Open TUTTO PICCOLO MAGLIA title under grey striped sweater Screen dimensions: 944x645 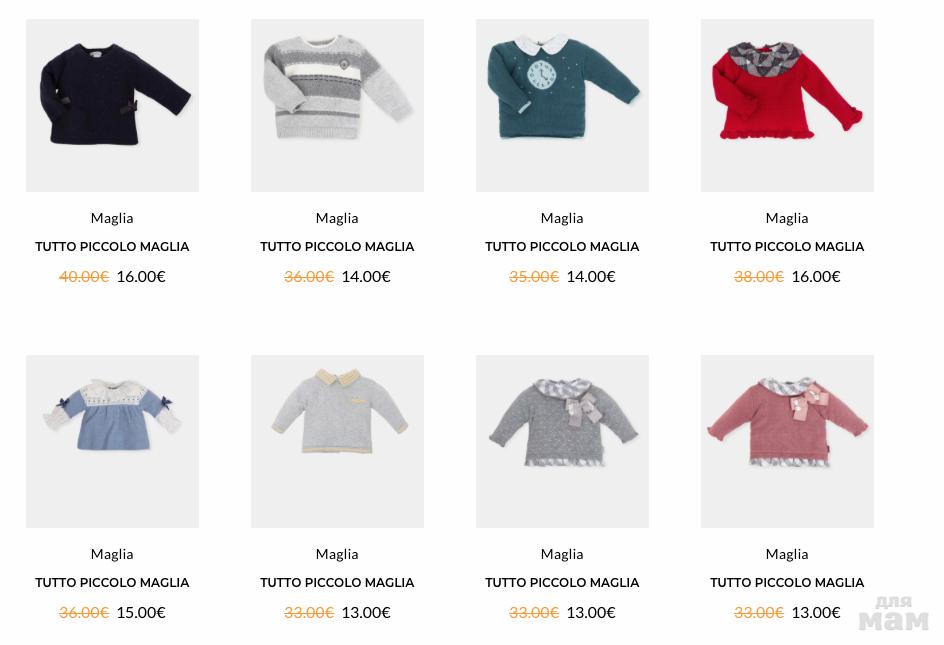pos(337,246)
